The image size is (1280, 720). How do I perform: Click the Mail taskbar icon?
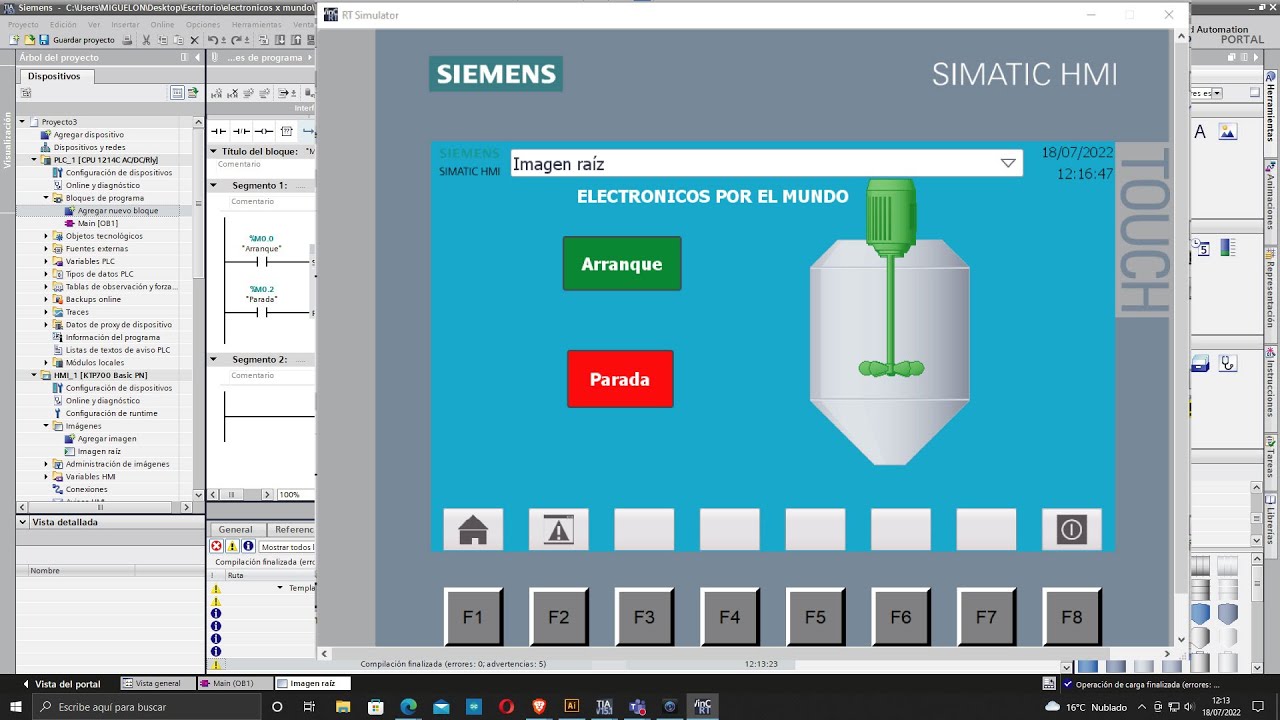(441, 707)
